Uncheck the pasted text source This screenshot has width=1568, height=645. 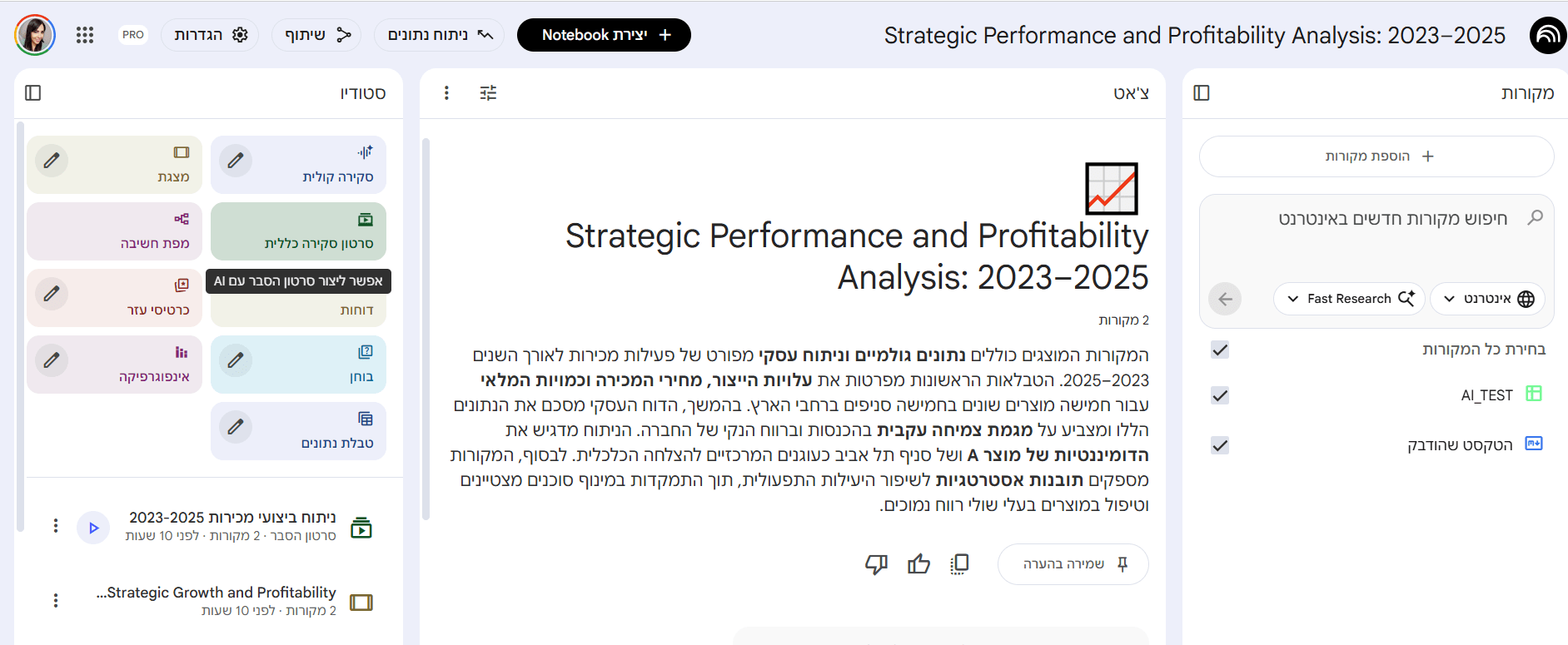point(1220,445)
